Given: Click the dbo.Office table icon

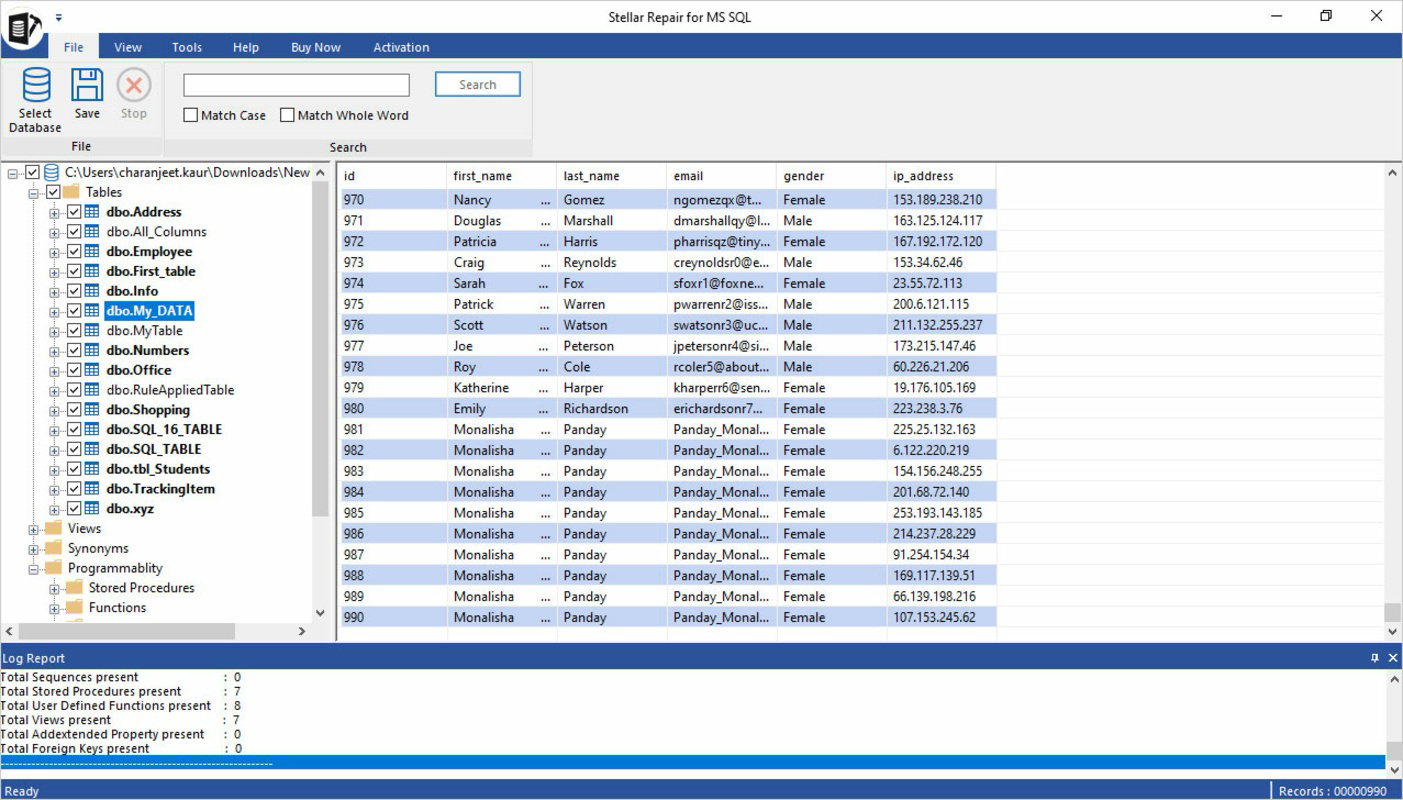Looking at the screenshot, I should pyautogui.click(x=92, y=370).
